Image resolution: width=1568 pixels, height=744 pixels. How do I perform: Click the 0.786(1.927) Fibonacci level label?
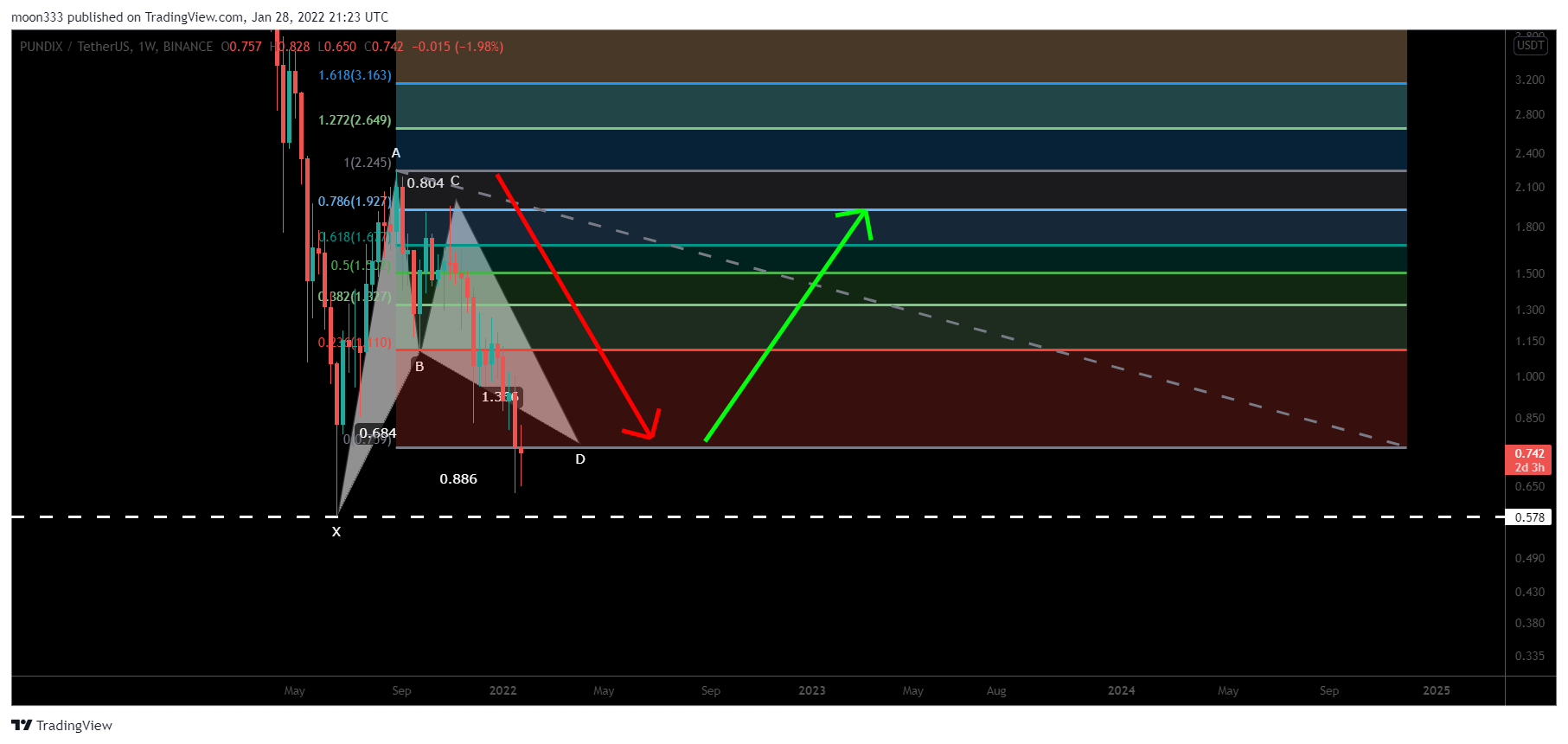coord(355,202)
